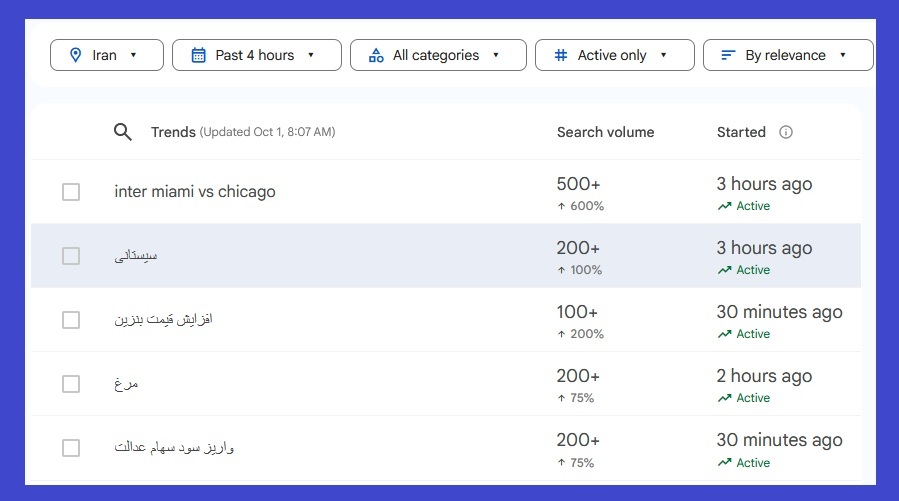Expand the Iran location dropdown arrow

coord(134,55)
